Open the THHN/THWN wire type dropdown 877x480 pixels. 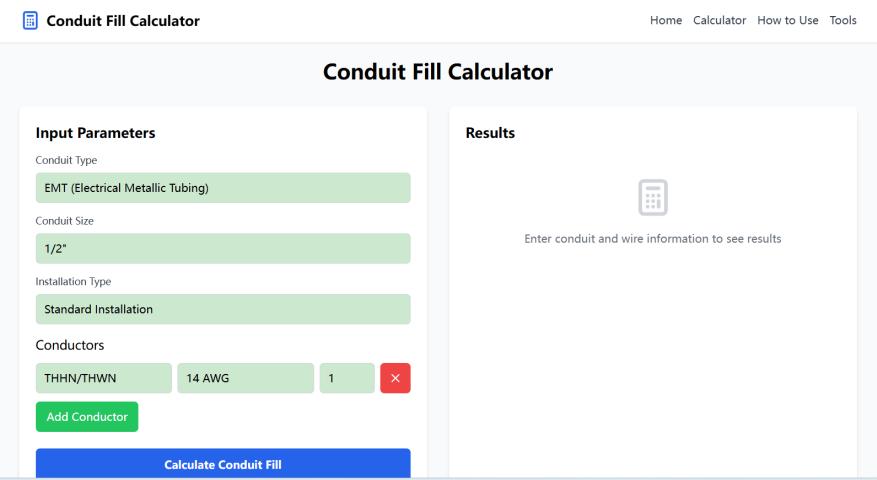coord(104,378)
